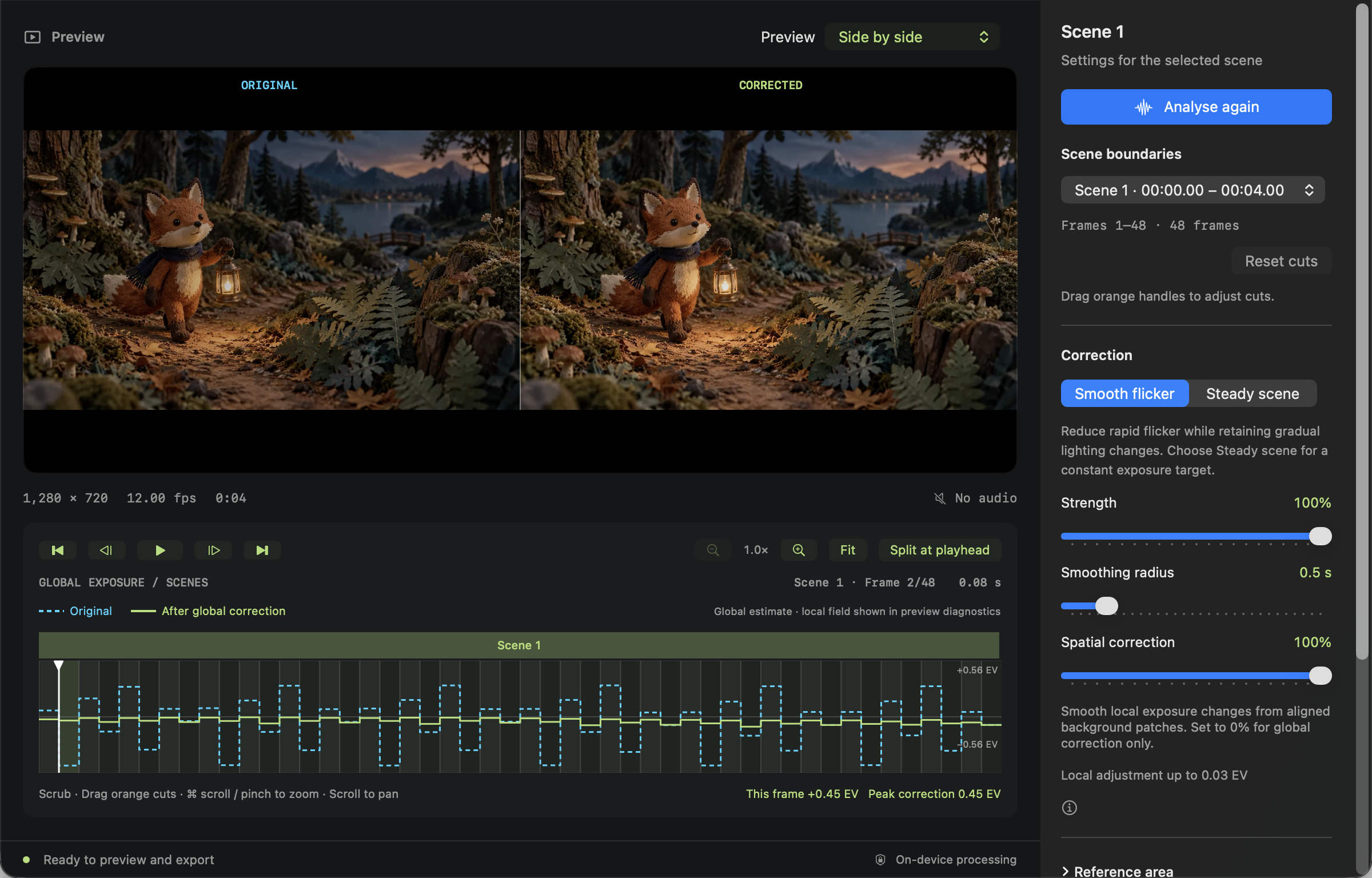Click Split at playhead
The height and width of the screenshot is (878, 1372).
coord(939,550)
